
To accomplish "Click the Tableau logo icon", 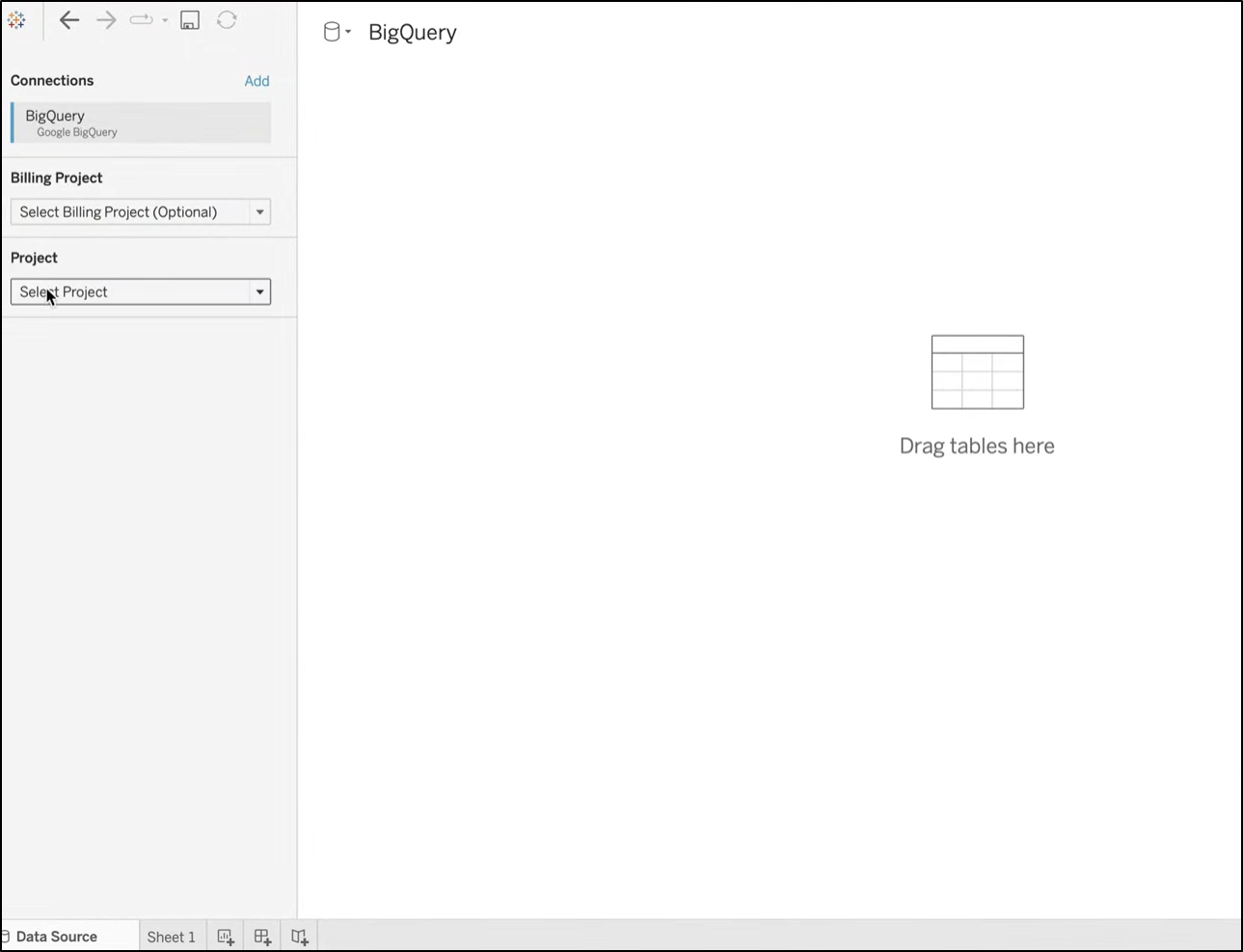I will [16, 20].
